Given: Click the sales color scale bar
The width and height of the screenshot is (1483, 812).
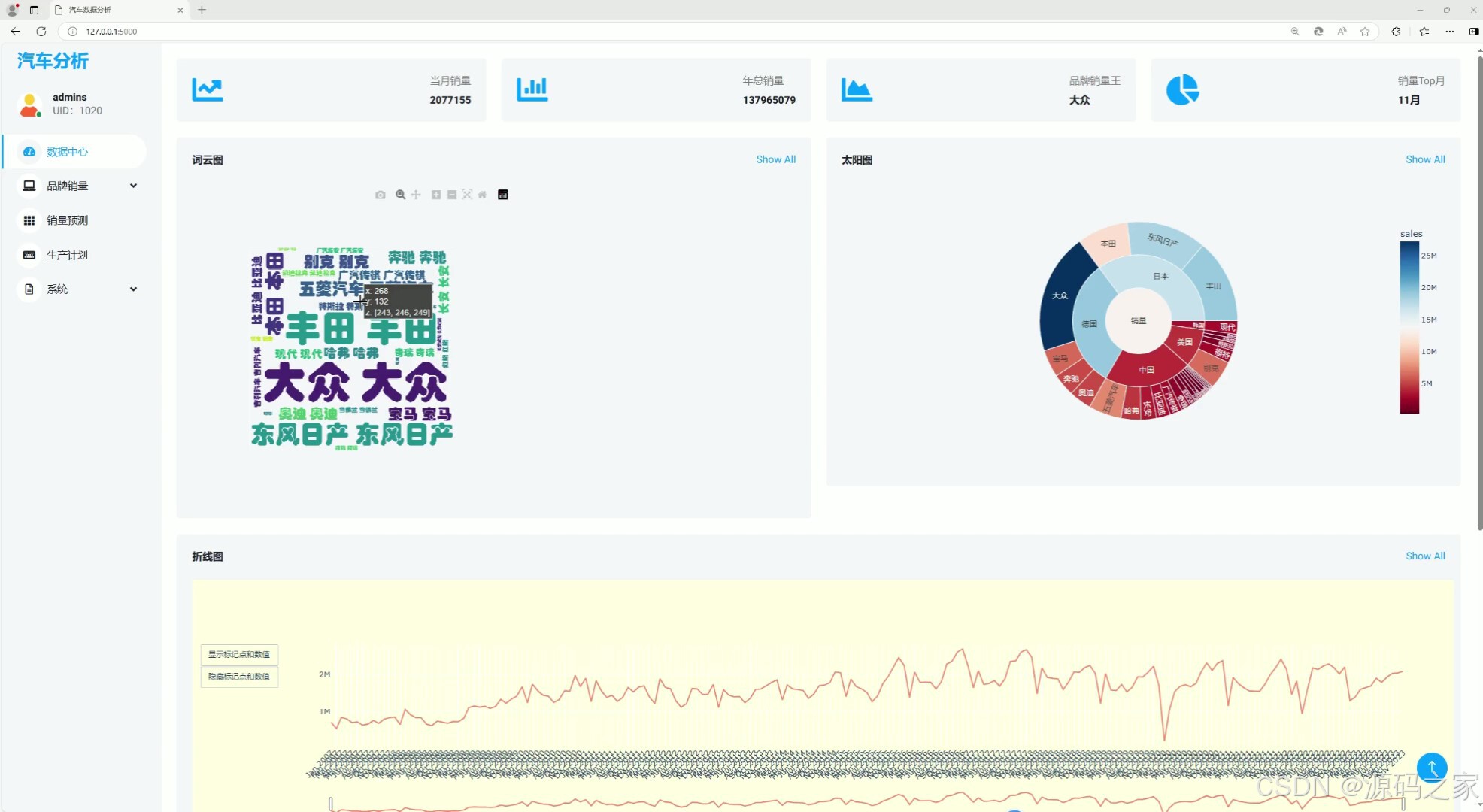Looking at the screenshot, I should coord(1409,327).
